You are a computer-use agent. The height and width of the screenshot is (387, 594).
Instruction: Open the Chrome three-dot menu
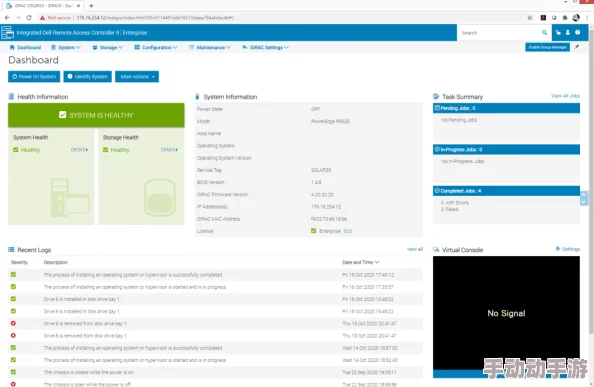point(587,17)
